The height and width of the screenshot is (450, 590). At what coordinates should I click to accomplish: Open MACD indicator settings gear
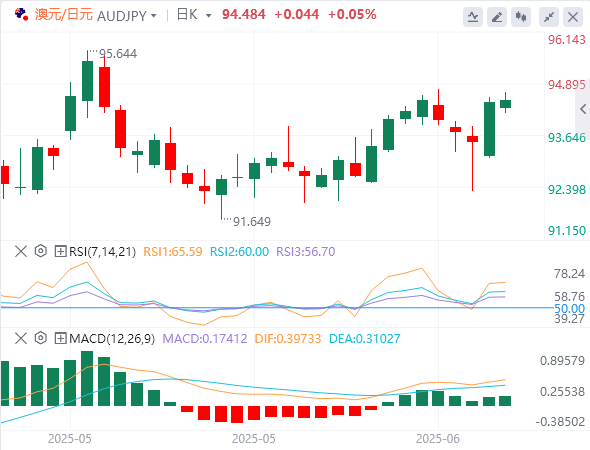click(x=41, y=338)
